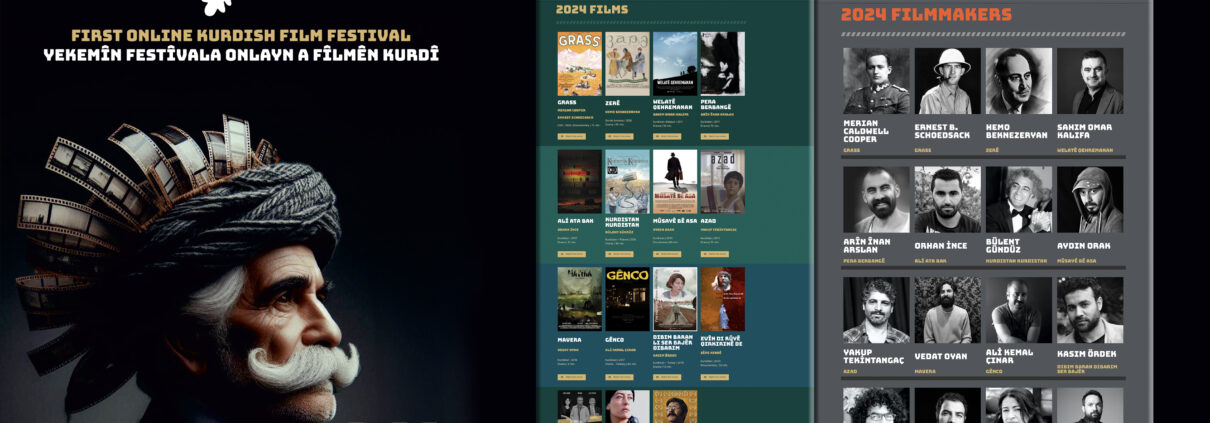Select the Welatê Qehremanan film poster
This screenshot has height=423, width=1210.
point(675,64)
